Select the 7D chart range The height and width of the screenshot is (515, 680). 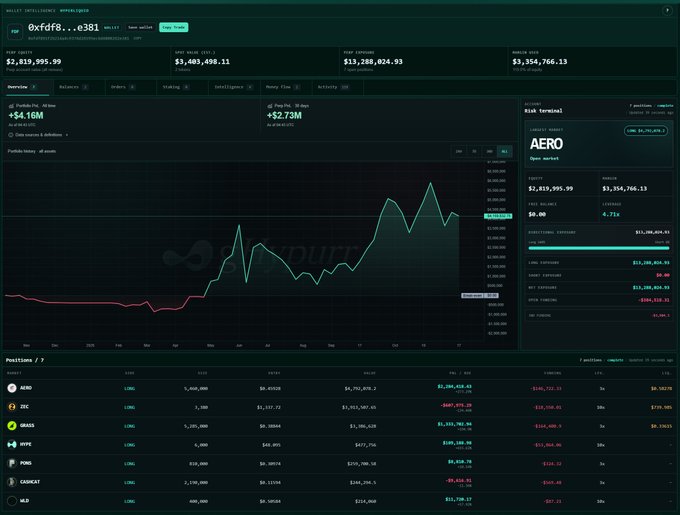coord(474,151)
